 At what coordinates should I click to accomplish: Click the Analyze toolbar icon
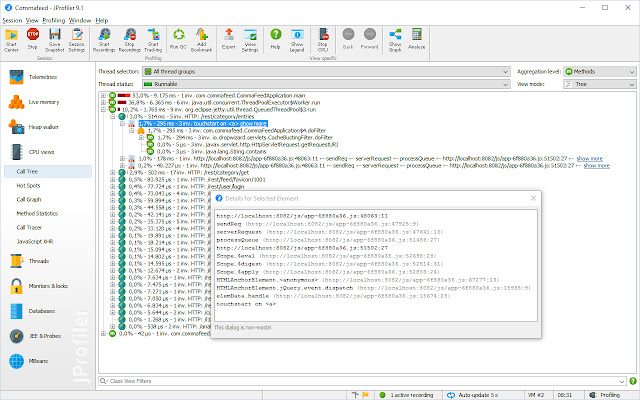click(416, 40)
